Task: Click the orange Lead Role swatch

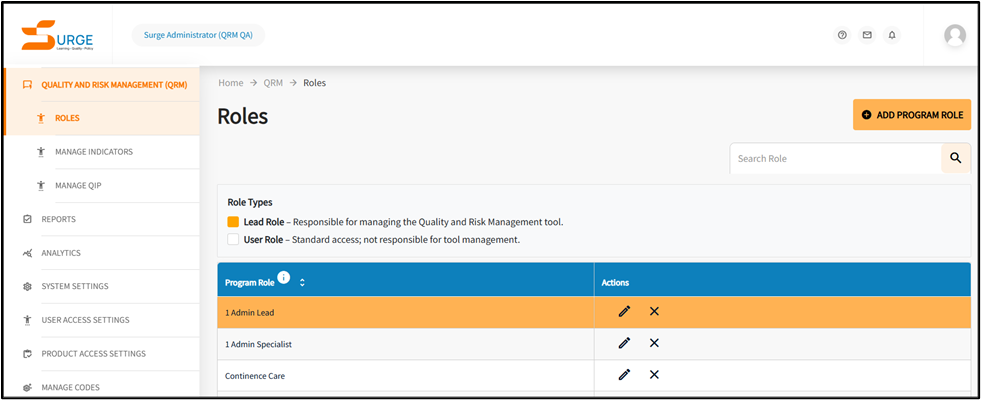Action: click(233, 222)
